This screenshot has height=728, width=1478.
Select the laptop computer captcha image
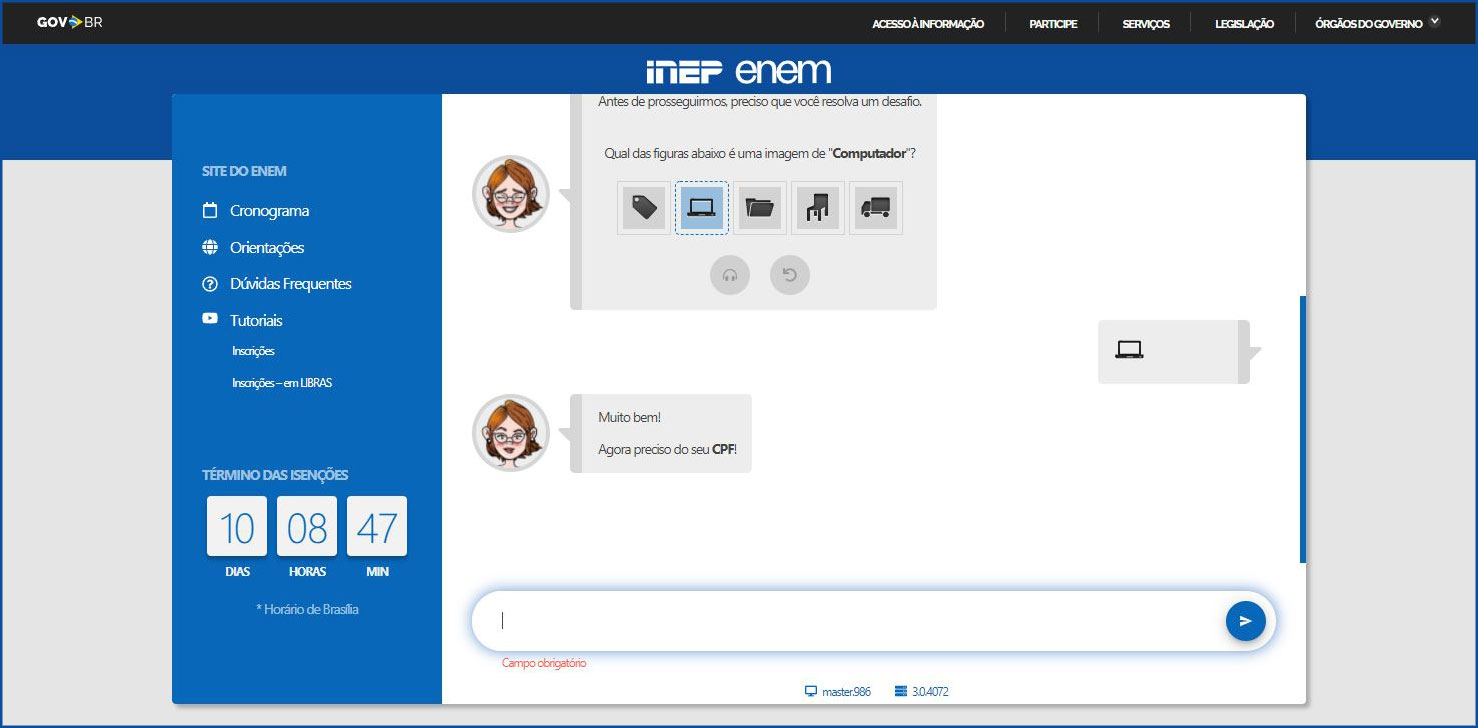[702, 208]
